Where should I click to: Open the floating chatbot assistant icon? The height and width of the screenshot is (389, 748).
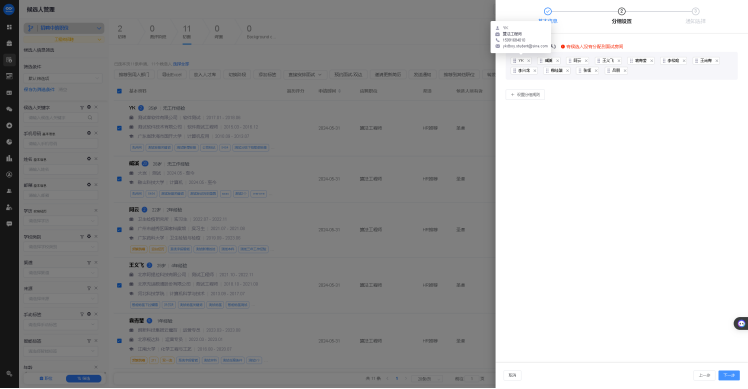[741, 324]
